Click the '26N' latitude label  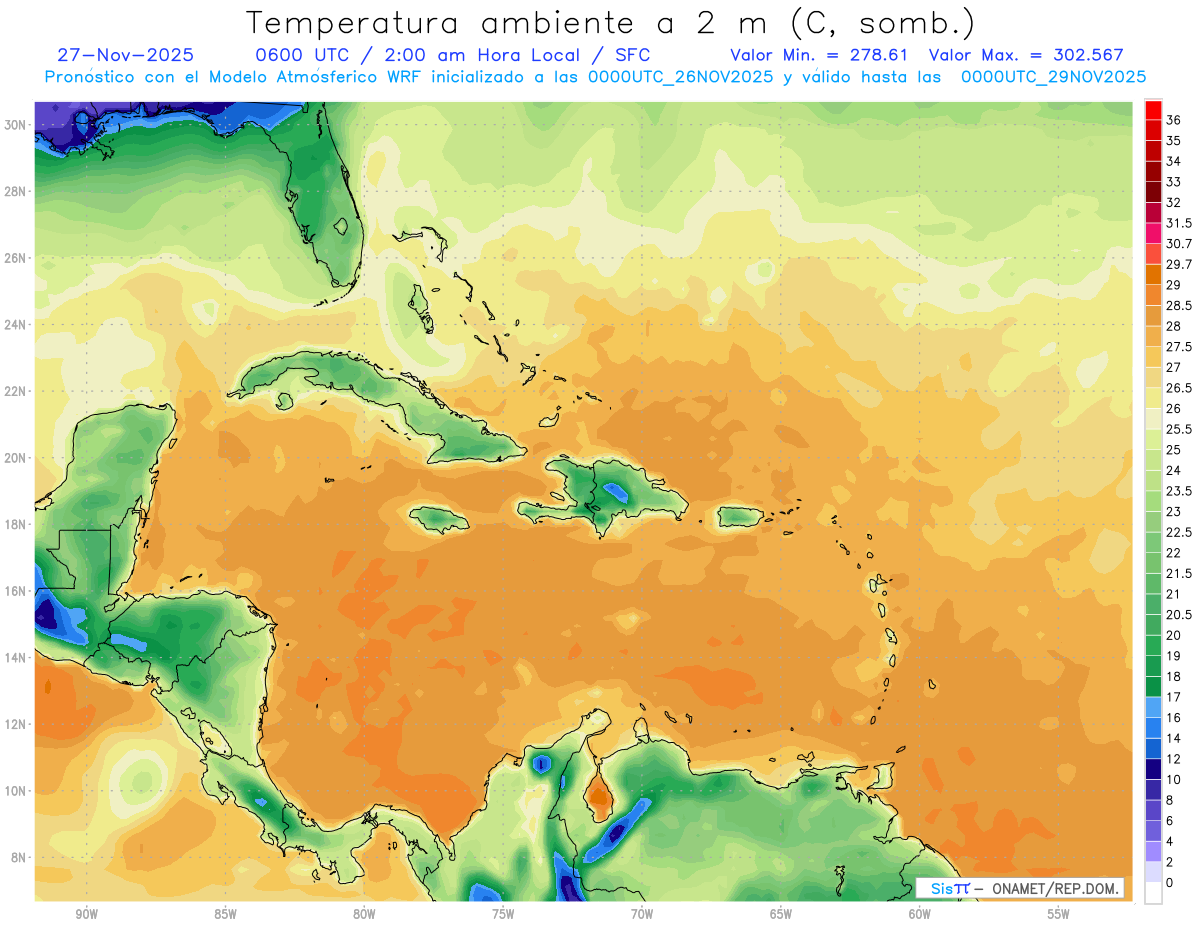pyautogui.click(x=16, y=258)
